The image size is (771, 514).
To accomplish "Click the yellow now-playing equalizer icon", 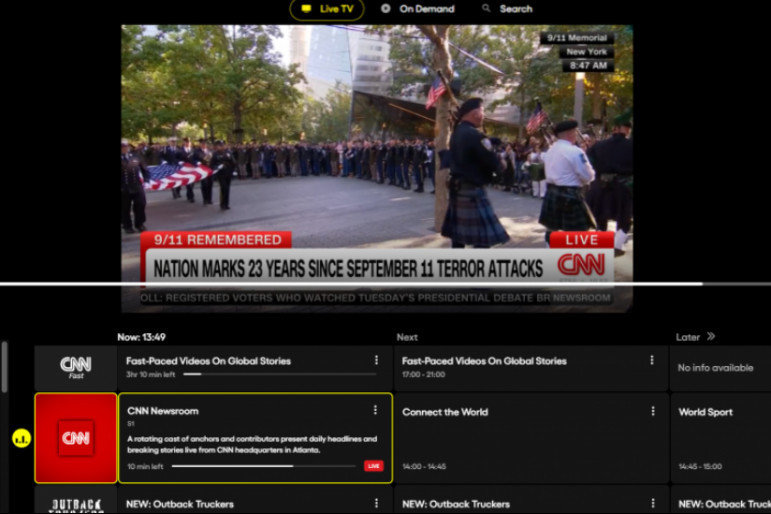I will (21, 438).
